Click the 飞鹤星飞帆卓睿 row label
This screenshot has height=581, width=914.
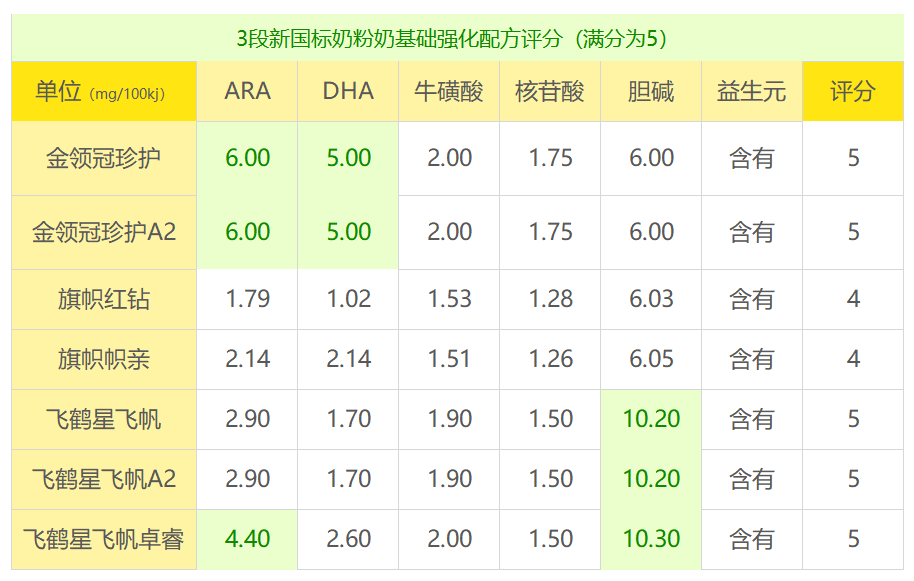click(x=103, y=539)
